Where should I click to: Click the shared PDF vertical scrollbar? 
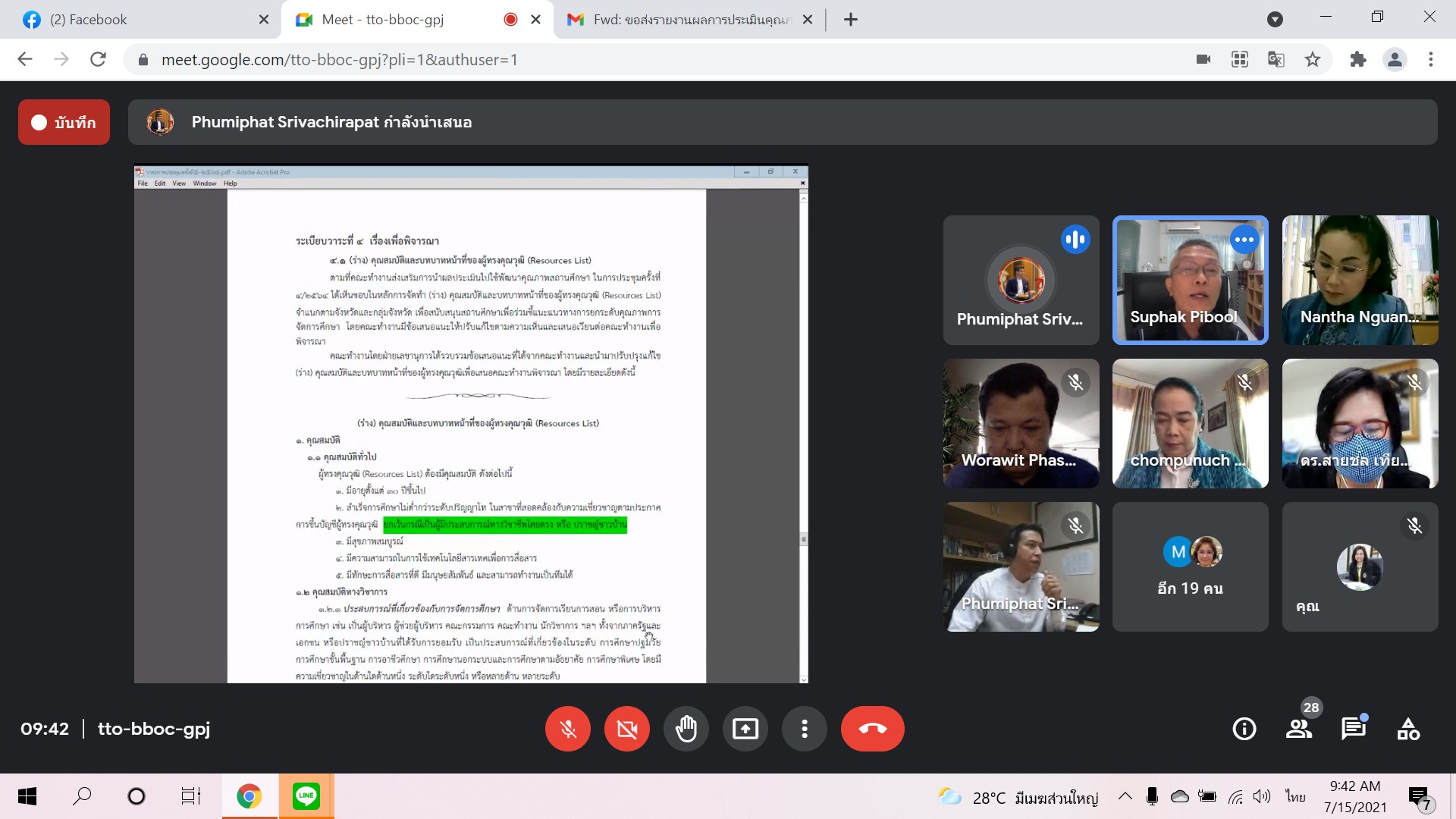coord(803,538)
